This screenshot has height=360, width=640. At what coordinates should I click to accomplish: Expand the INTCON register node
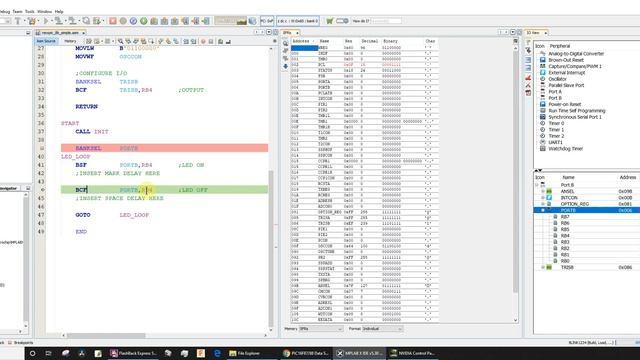point(543,198)
